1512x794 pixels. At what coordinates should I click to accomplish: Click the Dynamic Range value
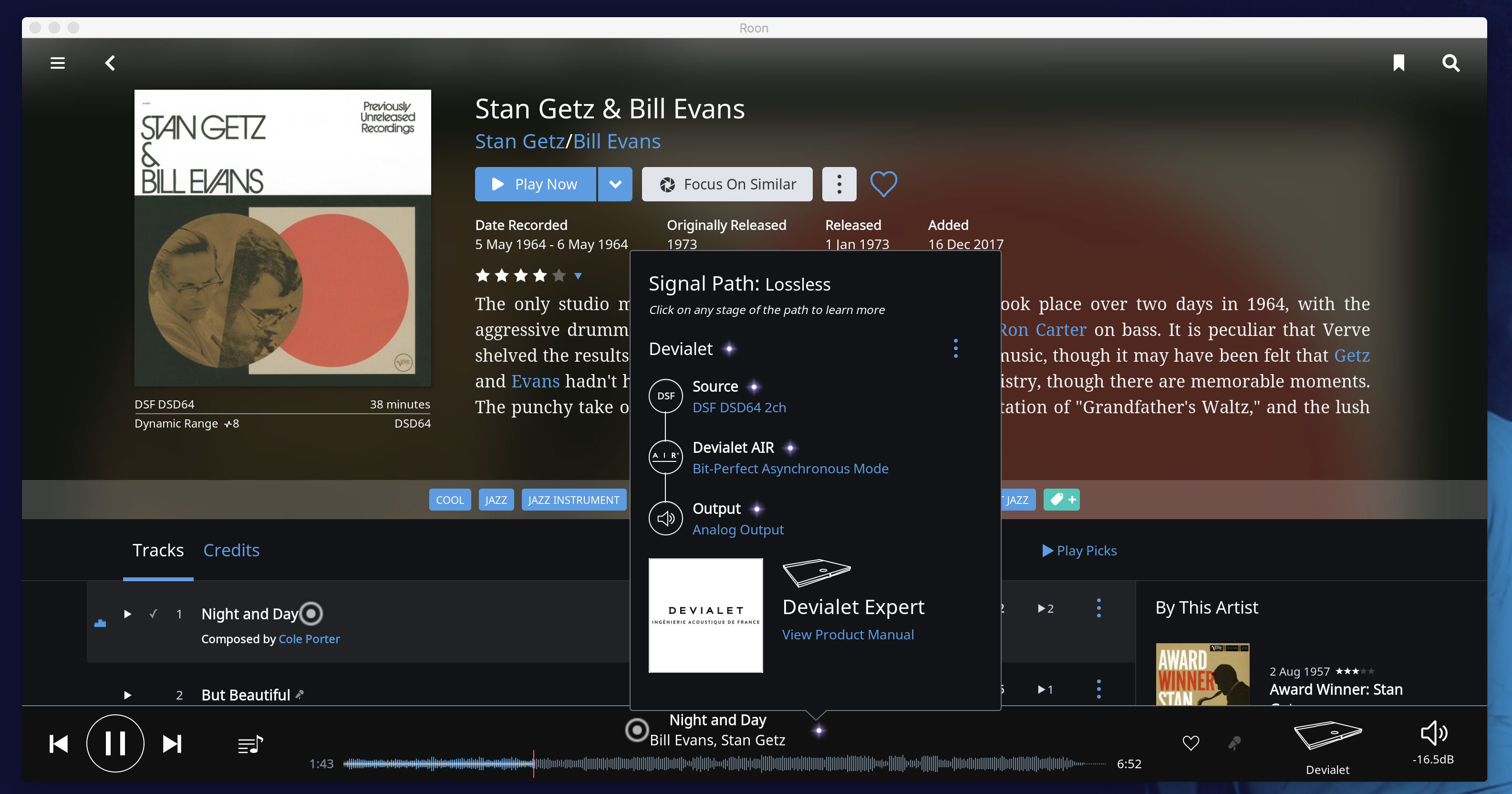click(232, 423)
